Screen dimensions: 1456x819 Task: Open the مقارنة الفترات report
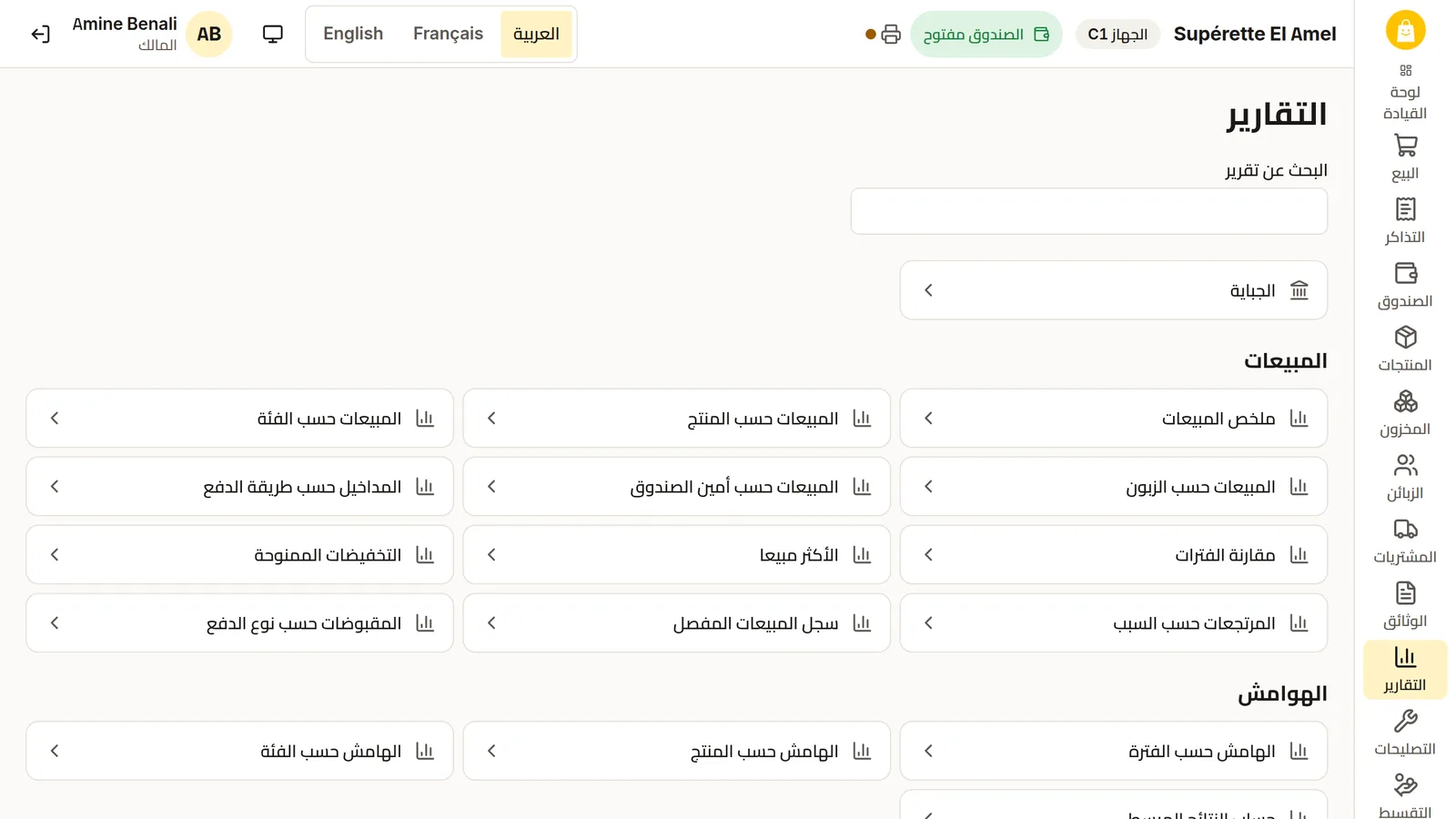pos(1114,555)
